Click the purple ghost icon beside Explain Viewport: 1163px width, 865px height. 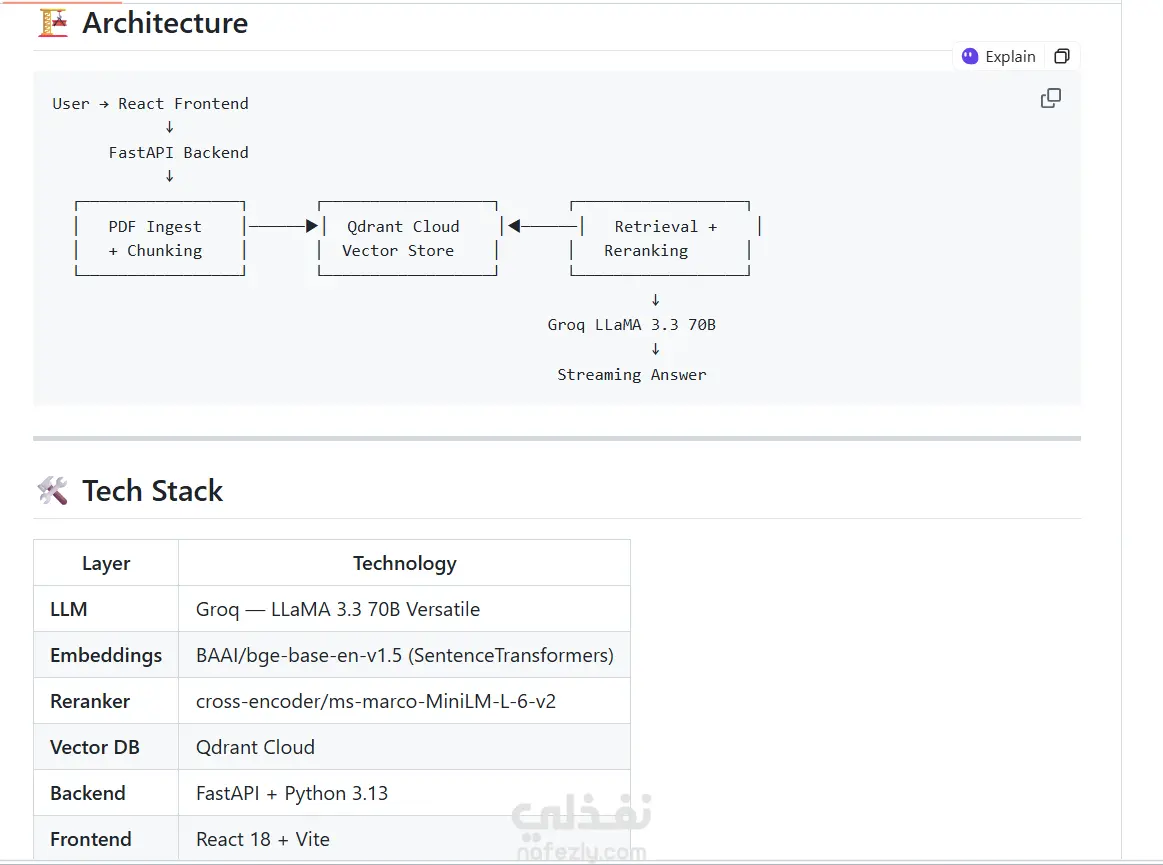970,57
